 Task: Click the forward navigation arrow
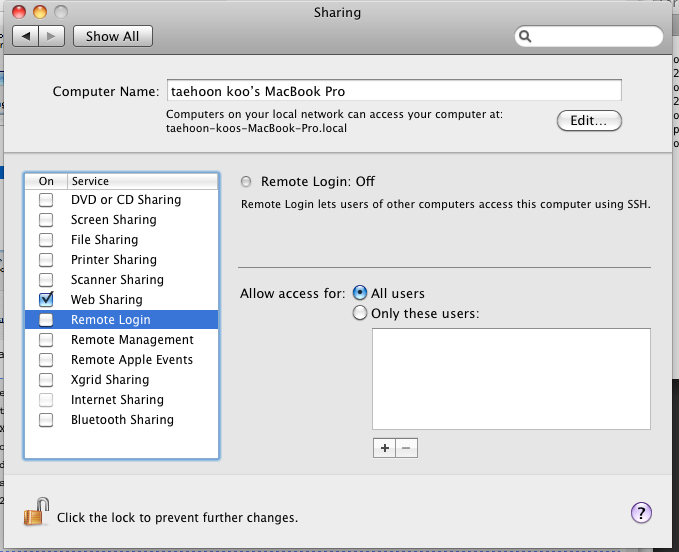tap(52, 36)
